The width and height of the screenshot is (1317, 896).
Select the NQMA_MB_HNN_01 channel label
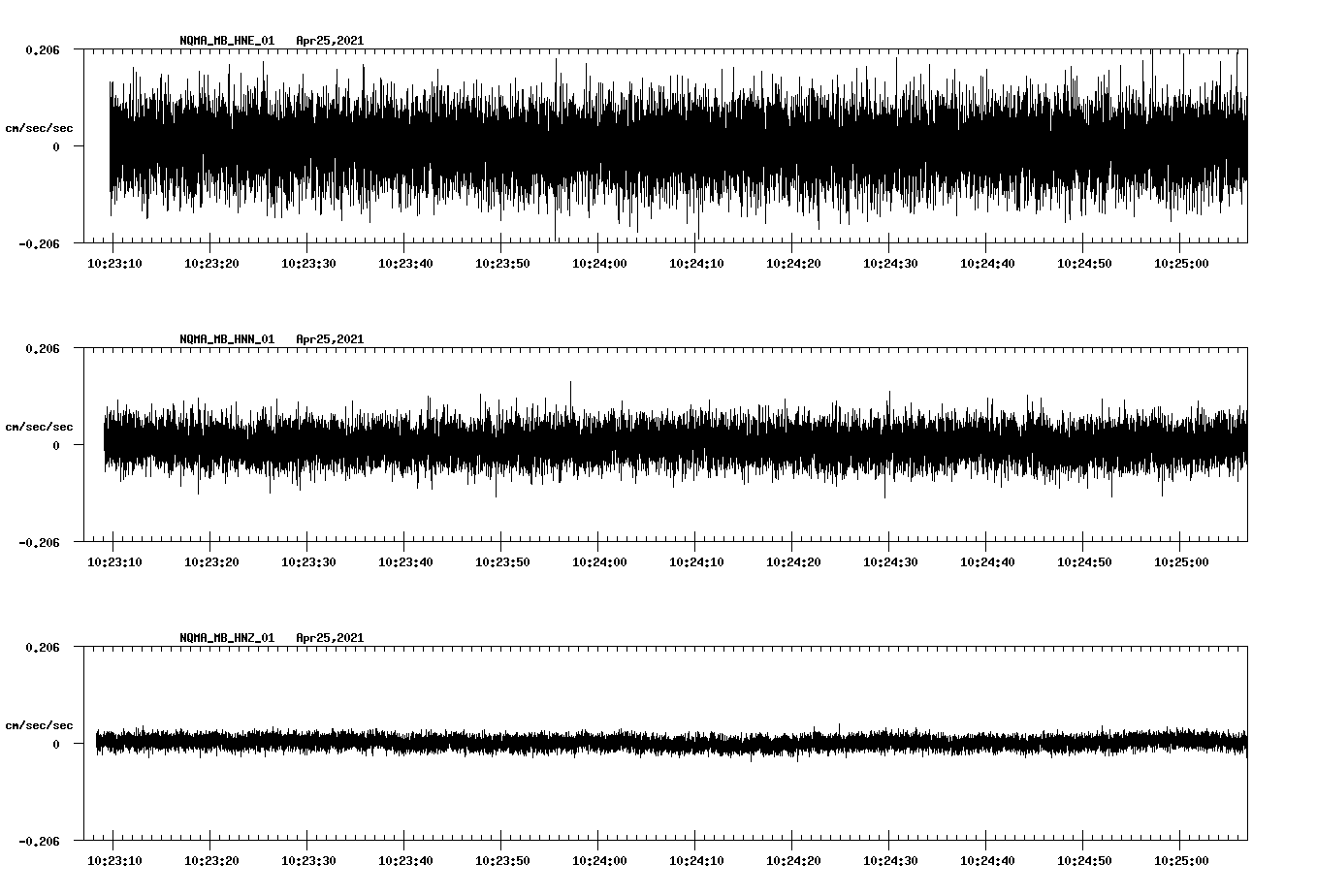225,338
